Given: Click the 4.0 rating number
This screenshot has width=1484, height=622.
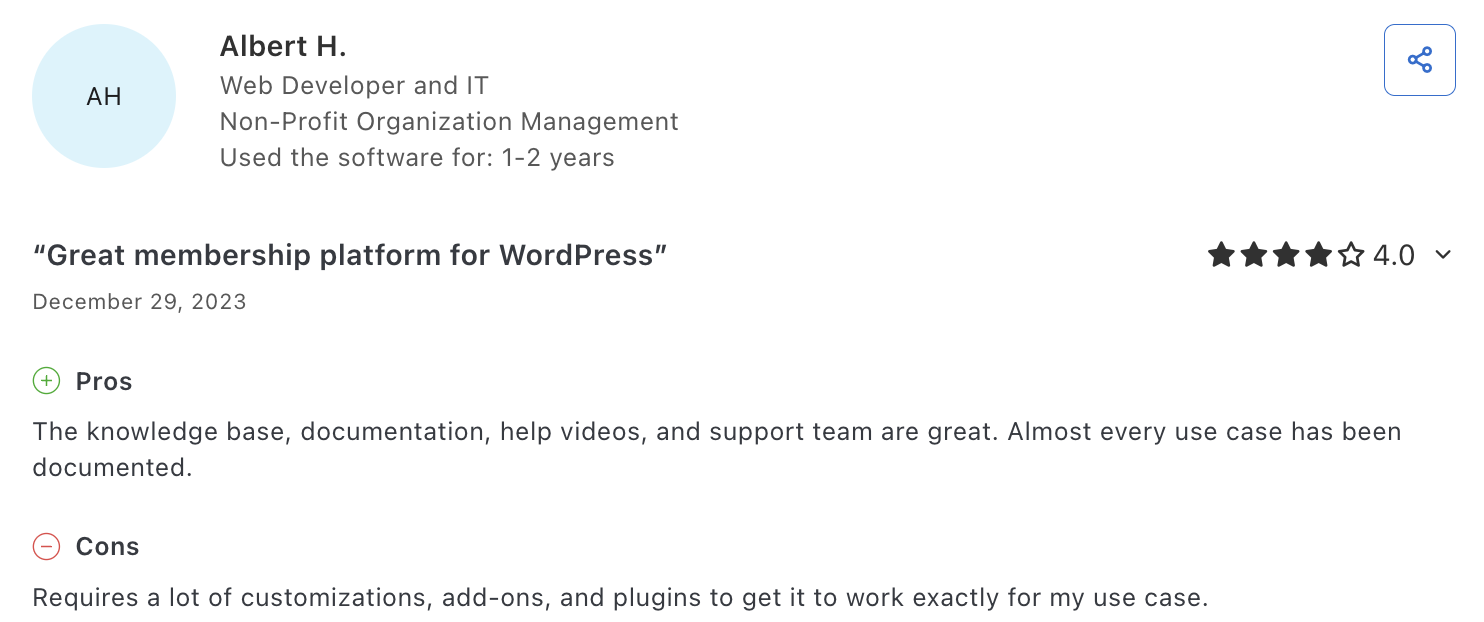Looking at the screenshot, I should 1394,256.
